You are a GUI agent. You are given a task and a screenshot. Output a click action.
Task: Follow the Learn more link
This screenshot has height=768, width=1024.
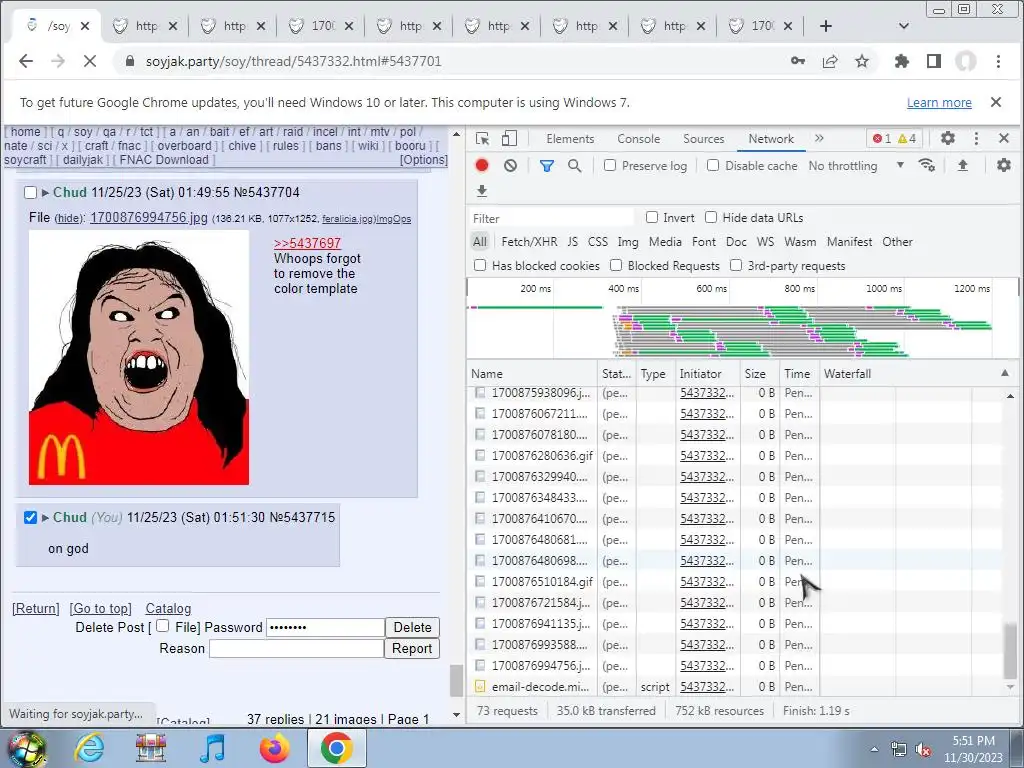[x=939, y=103]
